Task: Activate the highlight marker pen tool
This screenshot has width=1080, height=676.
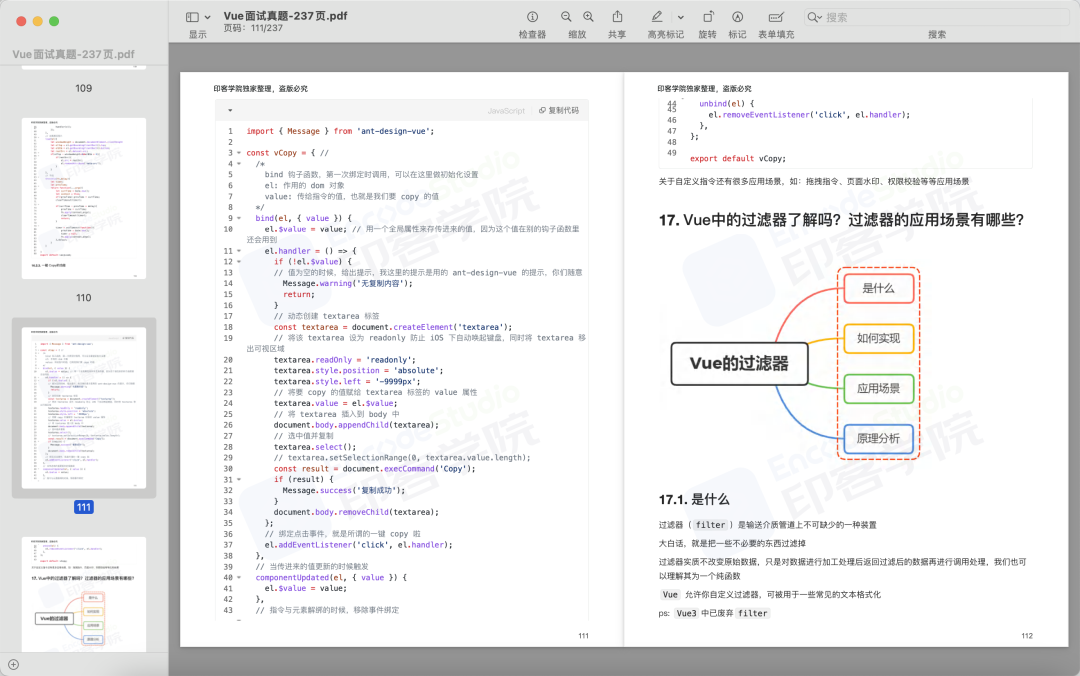Action: 657,17
